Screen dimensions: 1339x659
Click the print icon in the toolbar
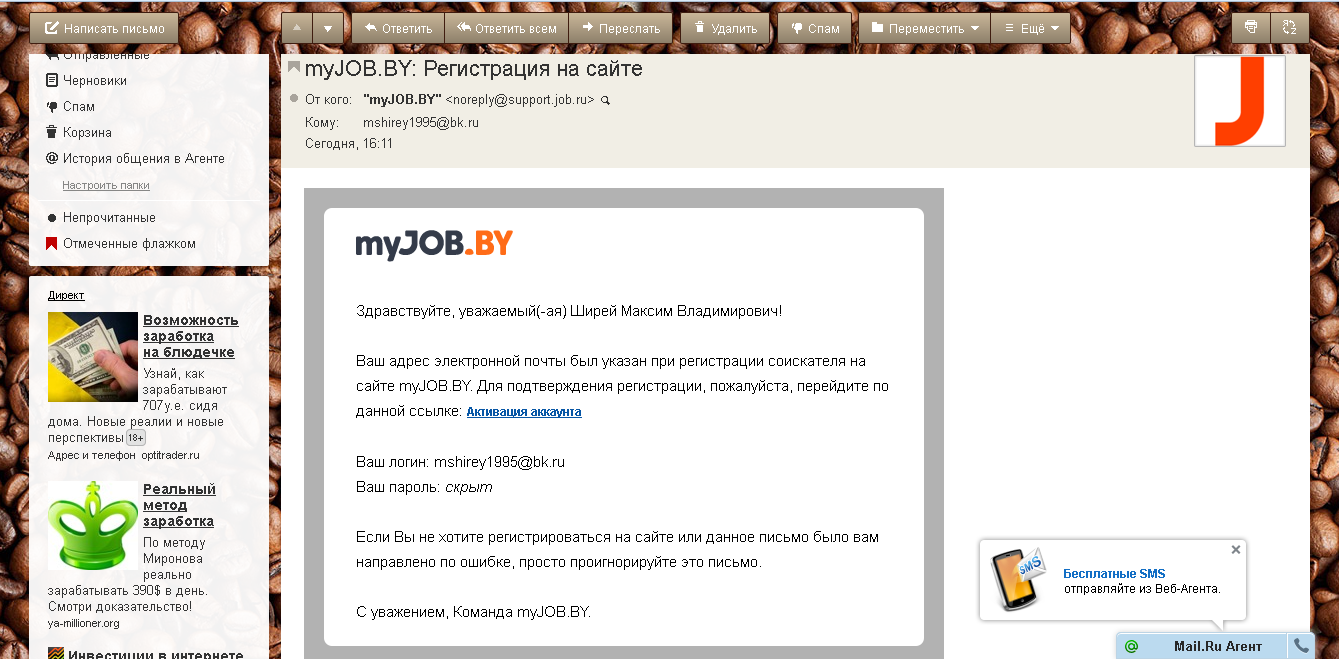point(1250,28)
